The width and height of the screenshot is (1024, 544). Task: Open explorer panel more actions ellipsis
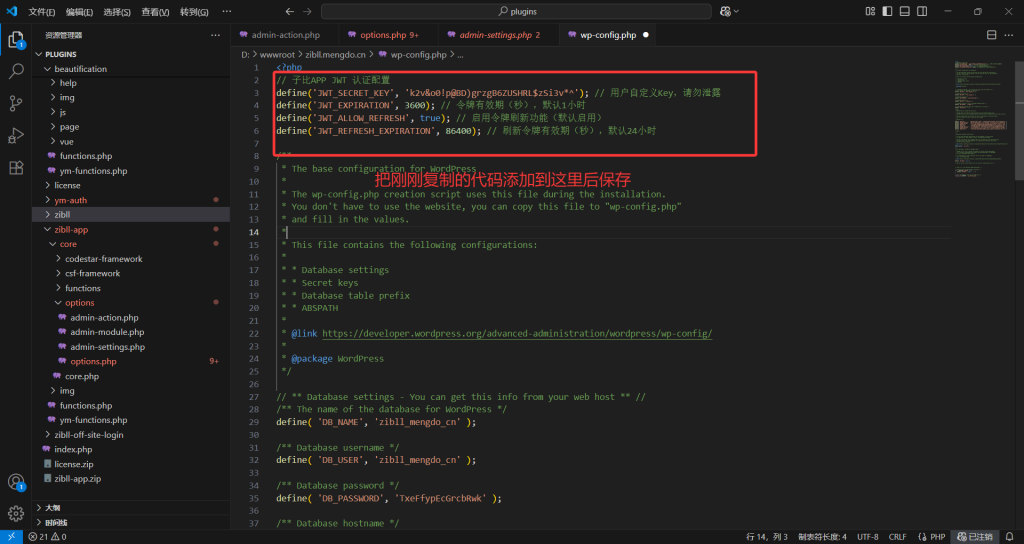216,35
